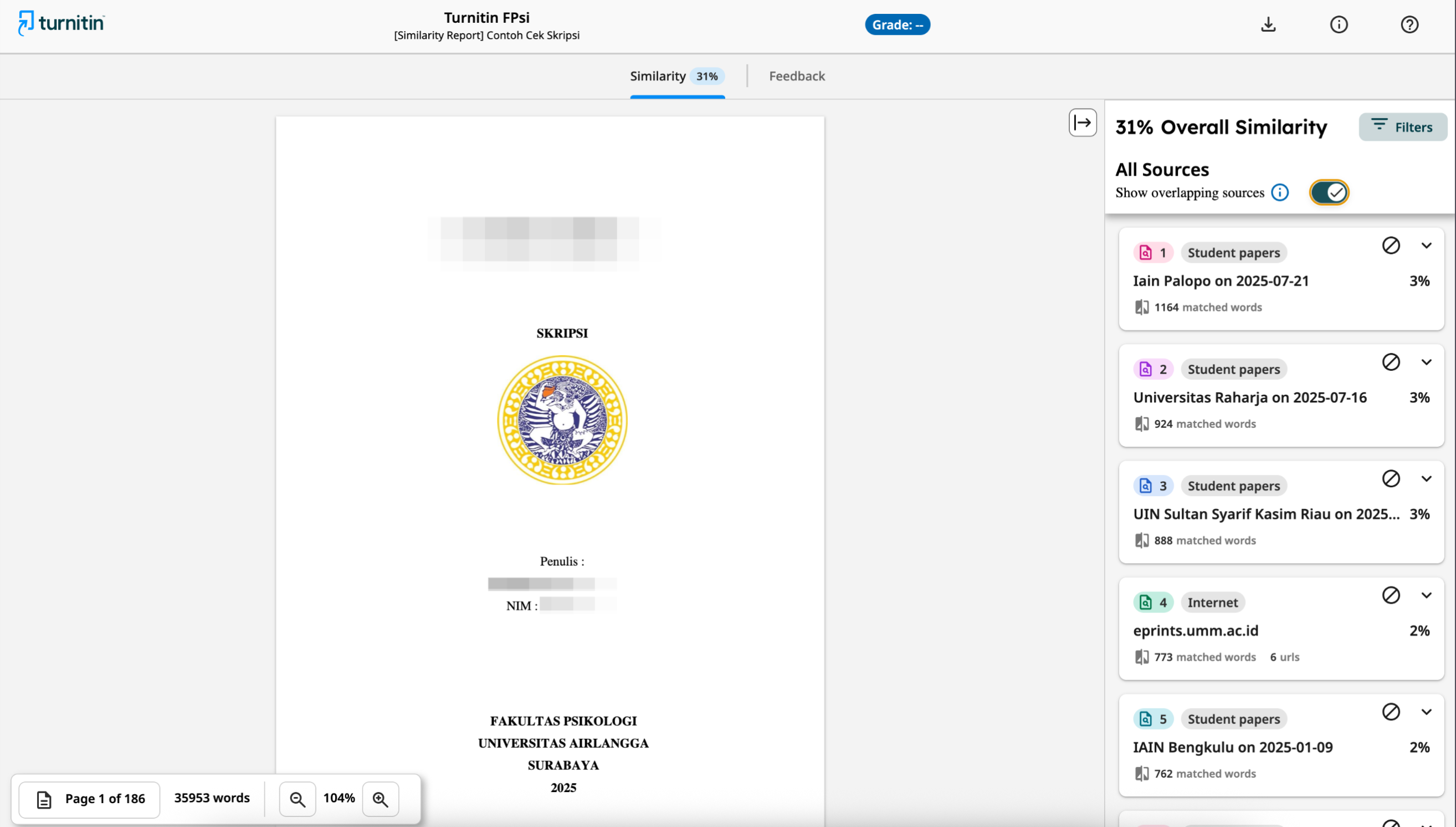The width and height of the screenshot is (1456, 827).
Task: Click source 2 purple document badge
Action: (x=1153, y=369)
